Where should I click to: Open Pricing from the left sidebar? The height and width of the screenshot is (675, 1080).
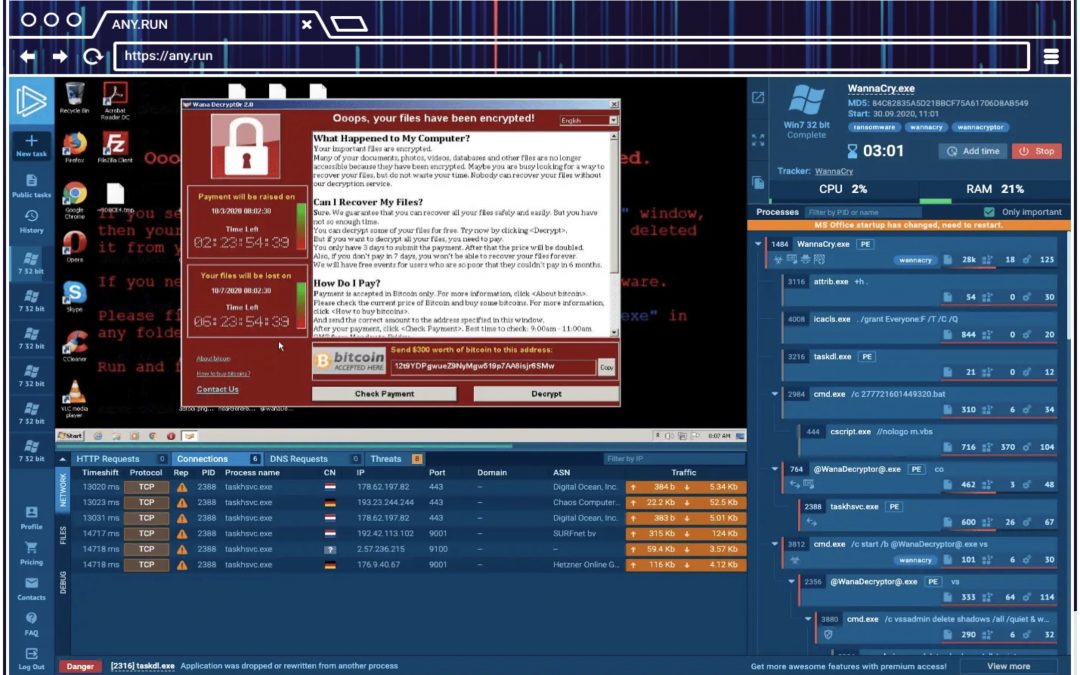click(x=30, y=553)
